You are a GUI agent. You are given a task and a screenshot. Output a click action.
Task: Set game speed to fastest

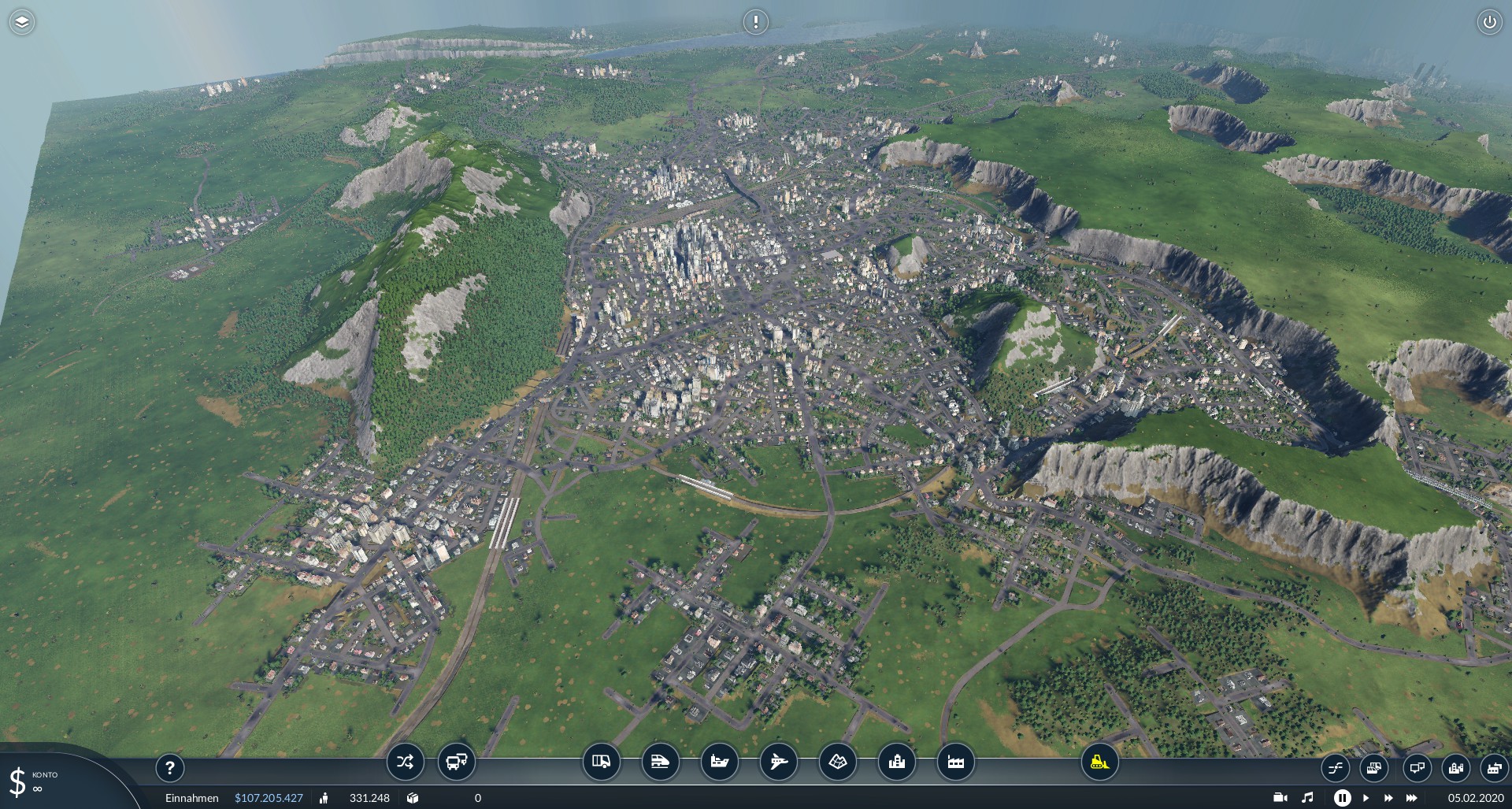pyautogui.click(x=1412, y=798)
